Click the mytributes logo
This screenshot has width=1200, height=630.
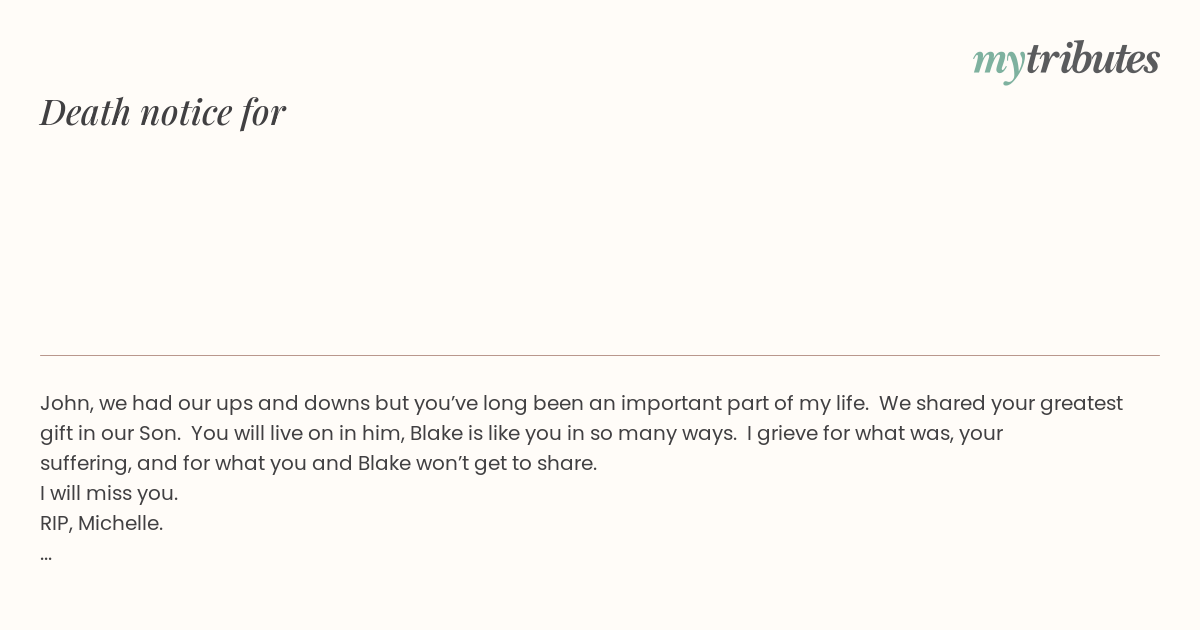coord(1066,60)
